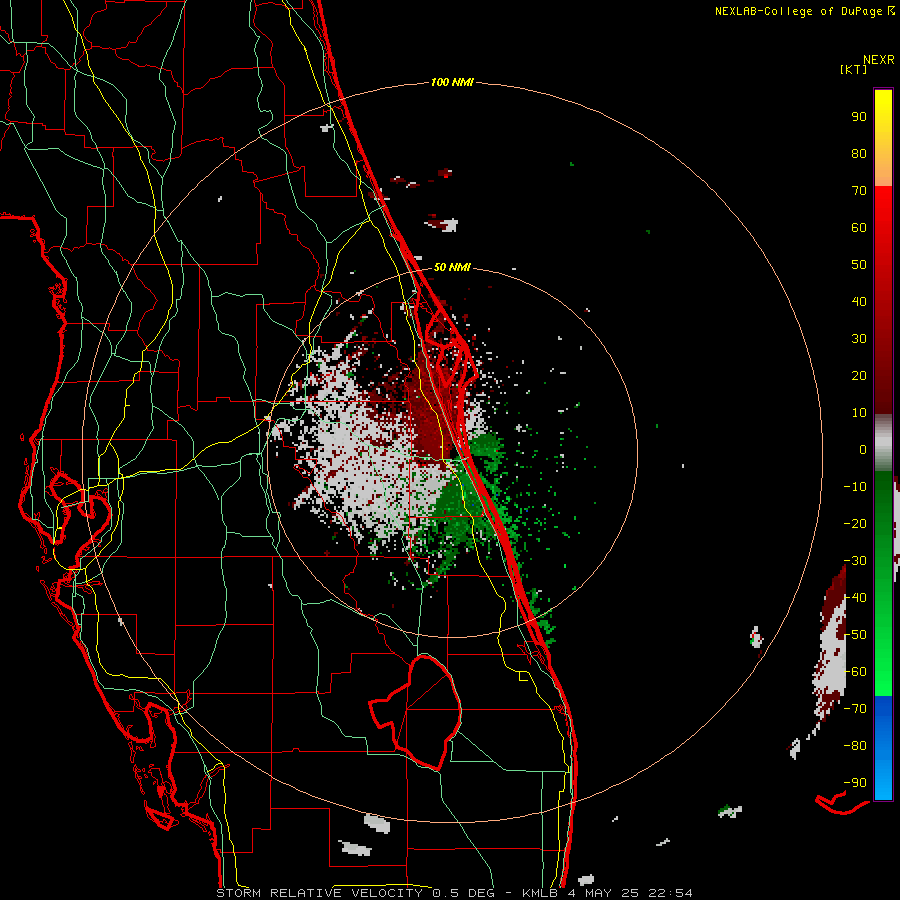Click the 40 value on the velocity scale
This screenshot has height=900, width=900.
tap(859, 301)
